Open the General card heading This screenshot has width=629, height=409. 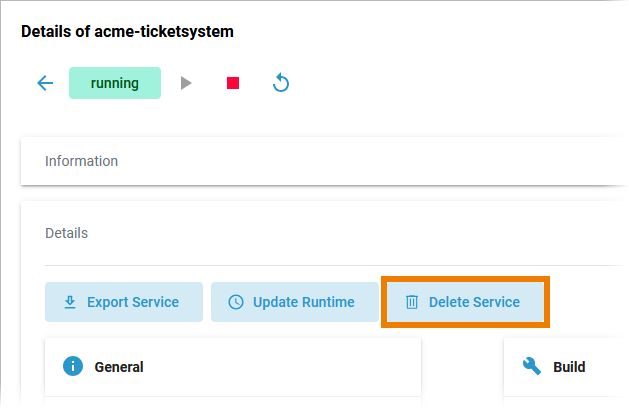[119, 367]
